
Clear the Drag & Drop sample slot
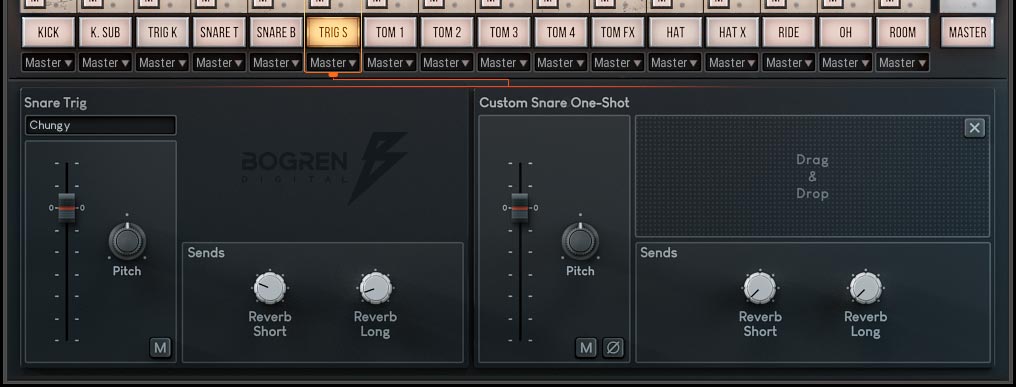point(975,128)
